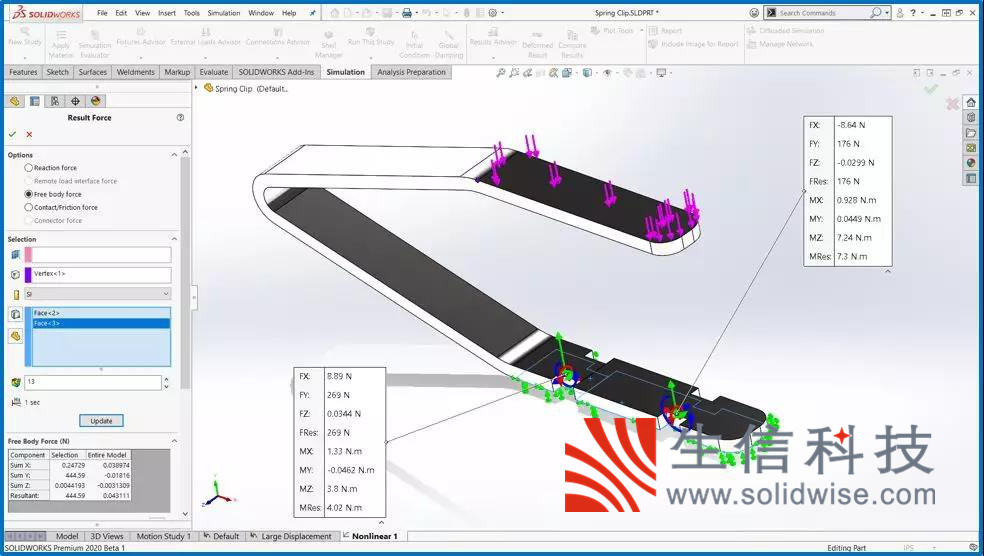The width and height of the screenshot is (984, 556).
Task: Open the SI units dropdown
Action: tap(97, 294)
